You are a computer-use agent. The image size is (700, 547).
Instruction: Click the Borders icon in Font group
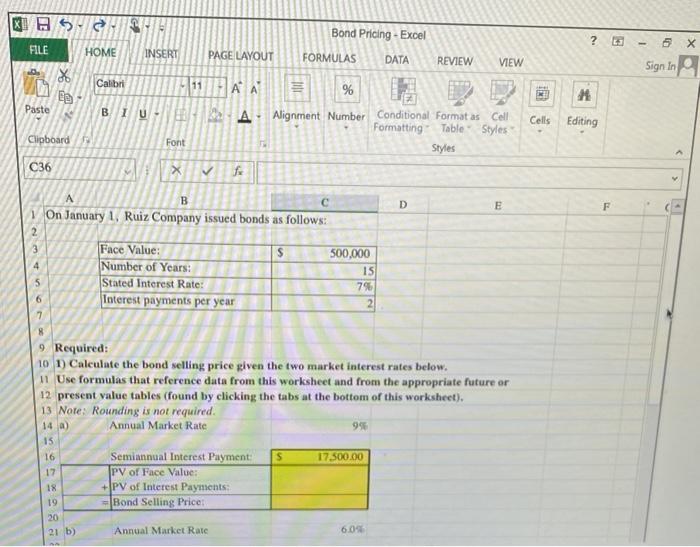(x=180, y=115)
